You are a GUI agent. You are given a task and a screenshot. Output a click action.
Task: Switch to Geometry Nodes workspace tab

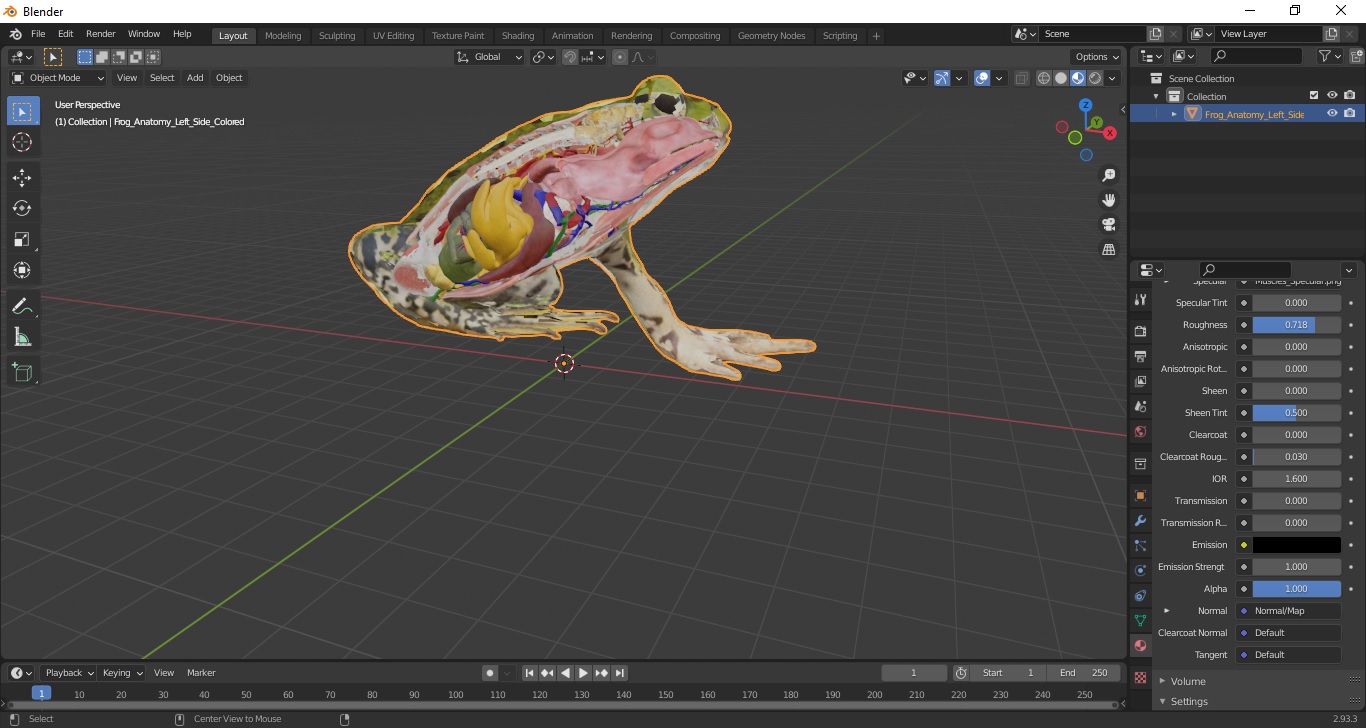pos(771,36)
